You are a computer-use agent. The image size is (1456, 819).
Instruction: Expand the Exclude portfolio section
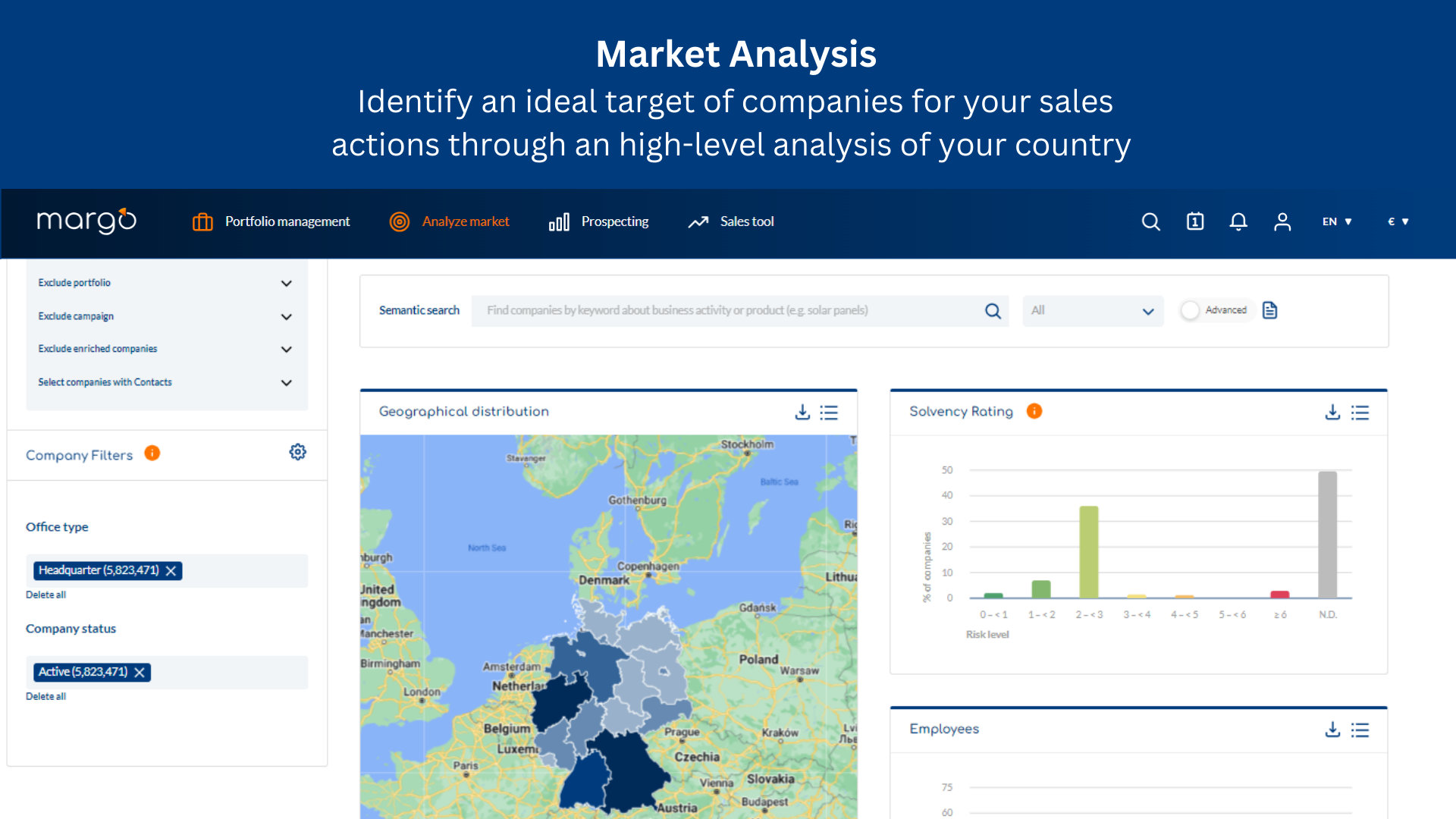(286, 283)
